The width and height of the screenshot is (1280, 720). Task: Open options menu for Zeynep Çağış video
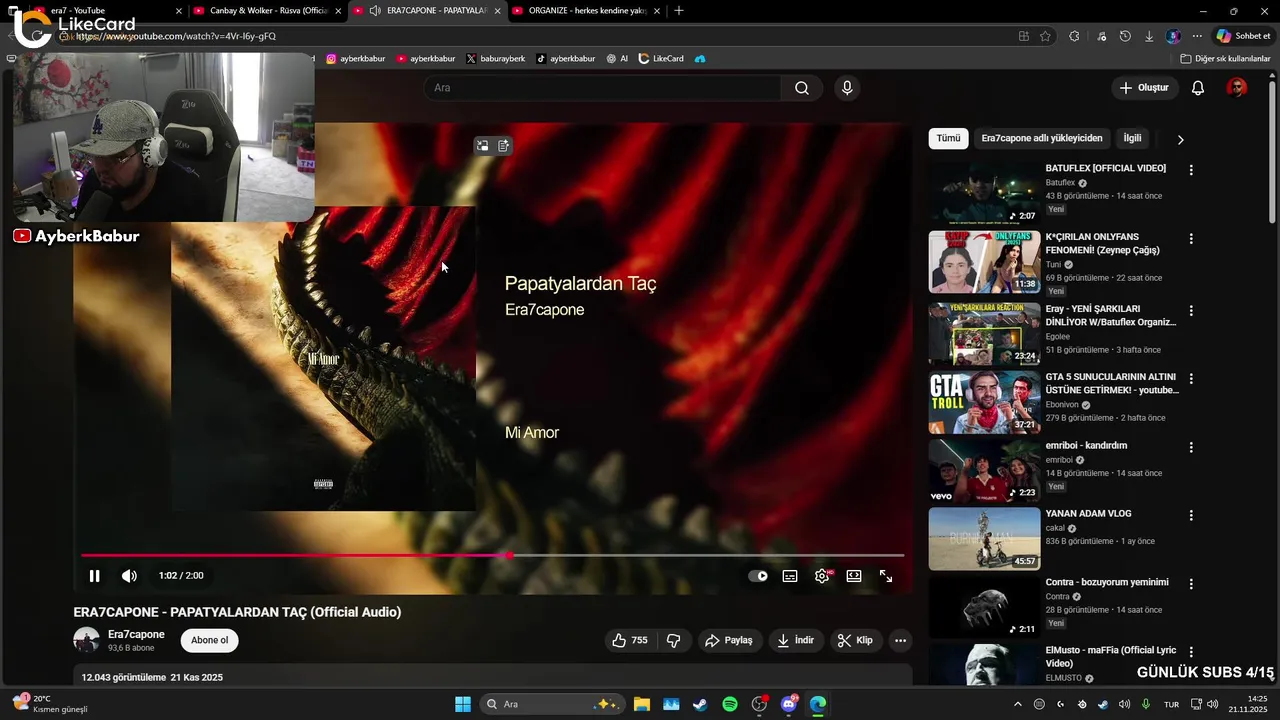(1191, 239)
